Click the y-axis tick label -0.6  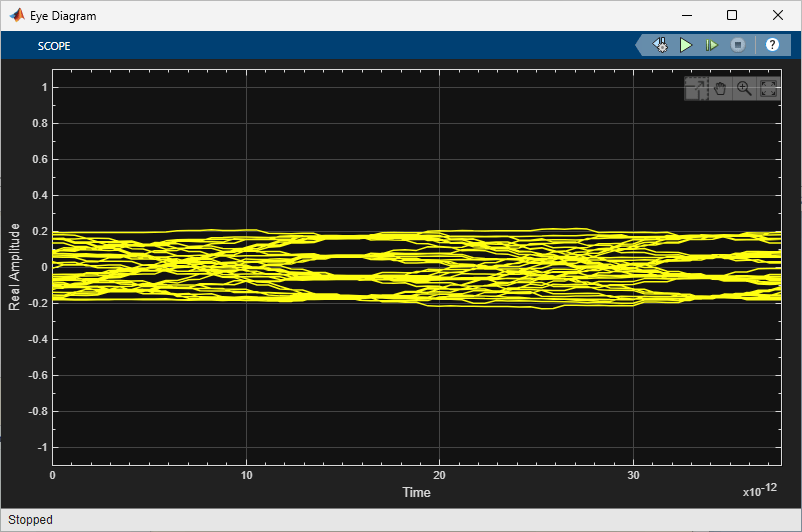38,375
